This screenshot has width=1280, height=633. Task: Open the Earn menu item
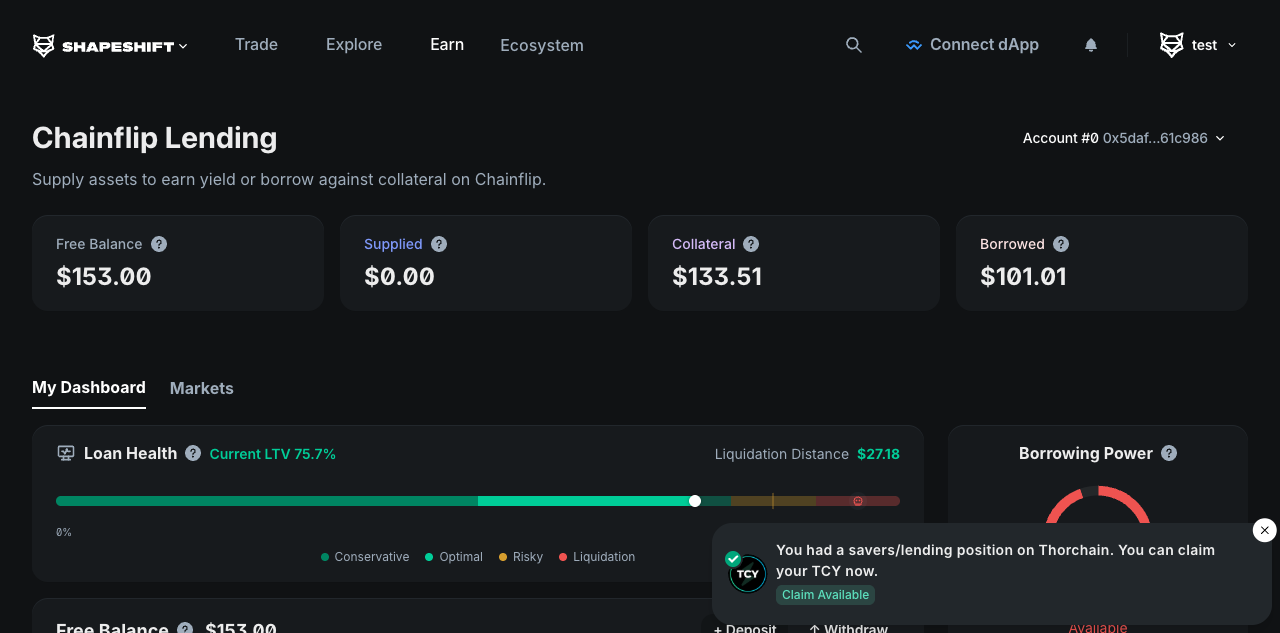446,44
